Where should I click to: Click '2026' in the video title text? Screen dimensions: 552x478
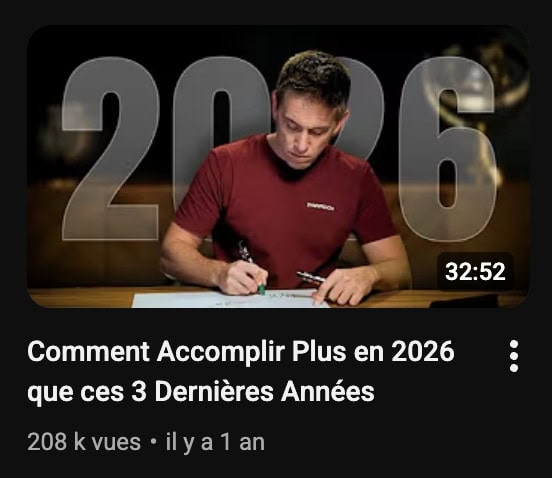click(423, 351)
